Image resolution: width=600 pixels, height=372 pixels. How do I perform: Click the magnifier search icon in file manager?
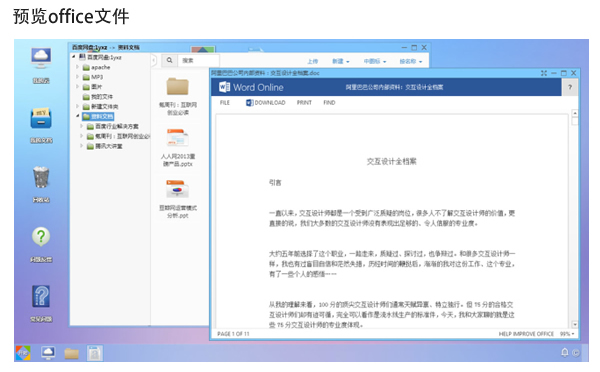click(170, 60)
